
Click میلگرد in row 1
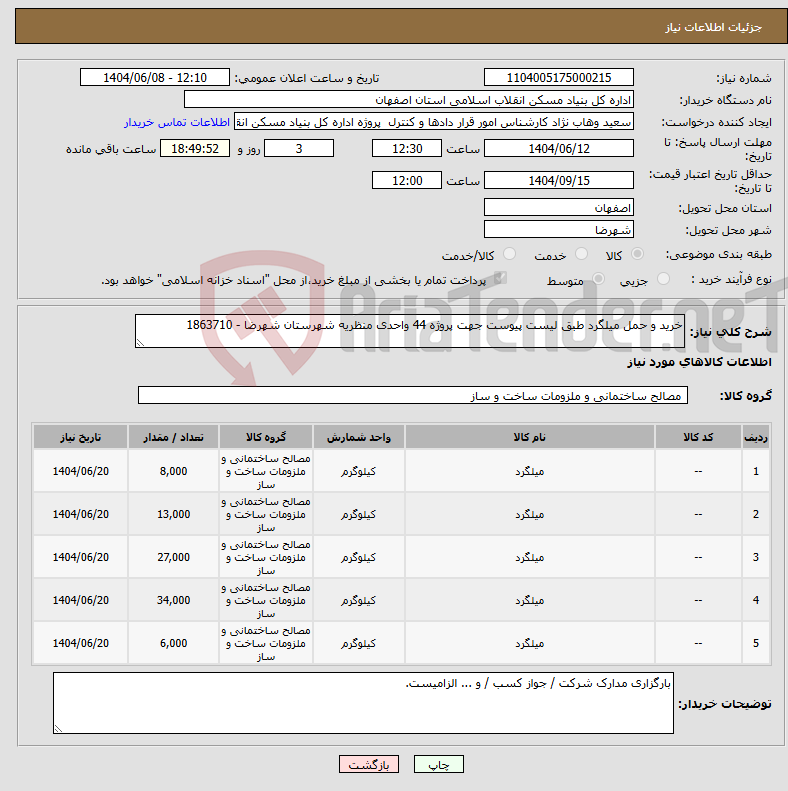(530, 471)
